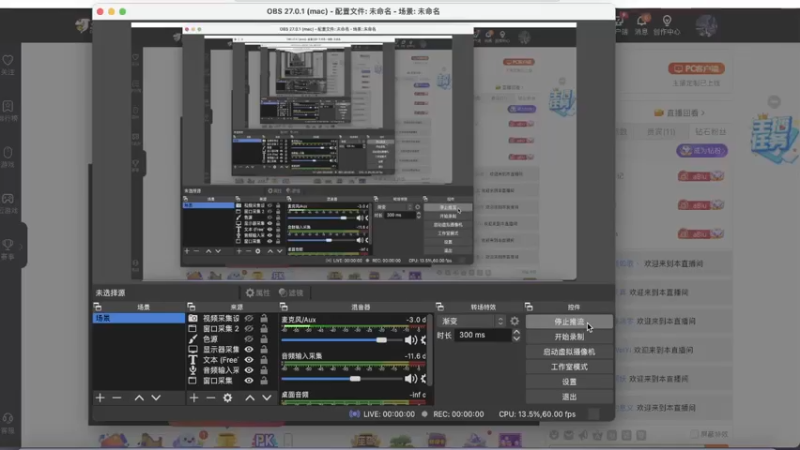Click the 停止推流 button
Viewport: 800px width, 450px height.
click(569, 321)
